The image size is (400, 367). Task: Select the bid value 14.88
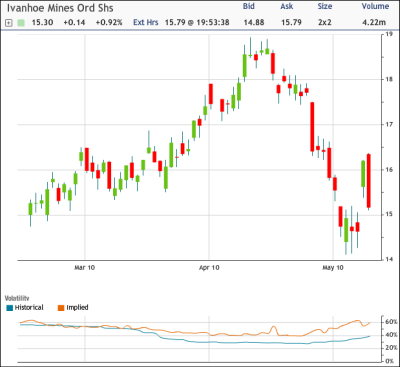[254, 23]
